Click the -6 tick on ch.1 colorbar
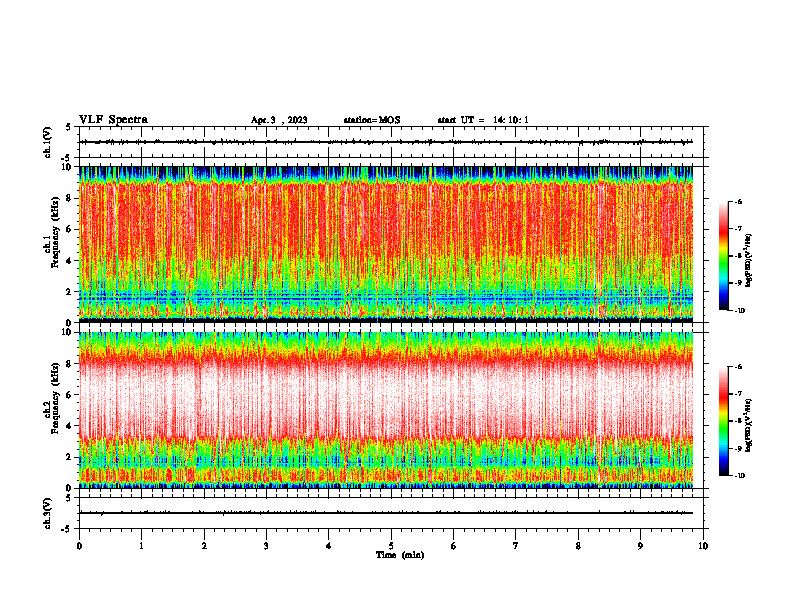Screen dimensions: 792x612 click(x=738, y=201)
